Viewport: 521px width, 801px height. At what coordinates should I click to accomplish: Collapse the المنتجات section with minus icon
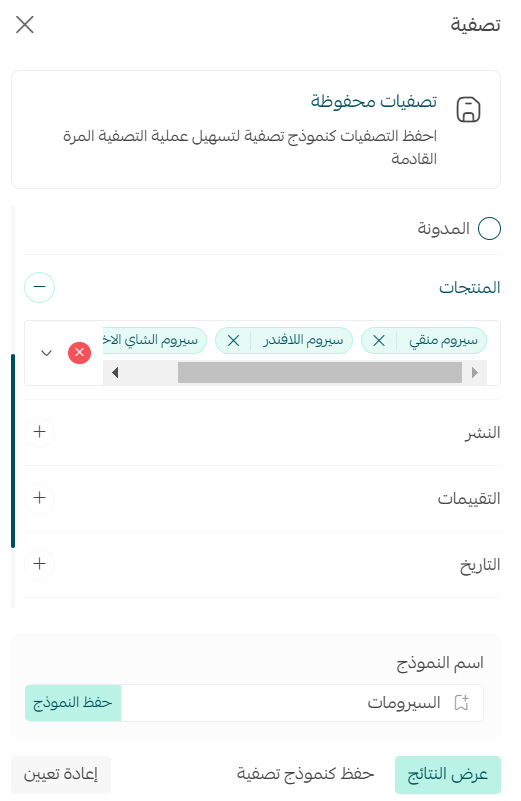[x=39, y=287]
